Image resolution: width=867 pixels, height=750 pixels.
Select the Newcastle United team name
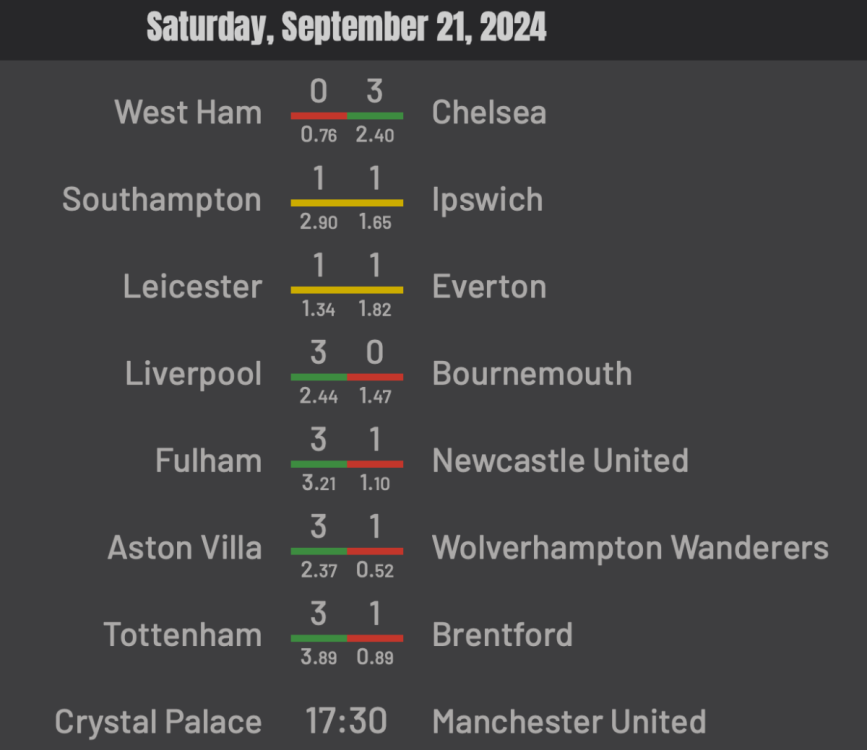tap(561, 460)
